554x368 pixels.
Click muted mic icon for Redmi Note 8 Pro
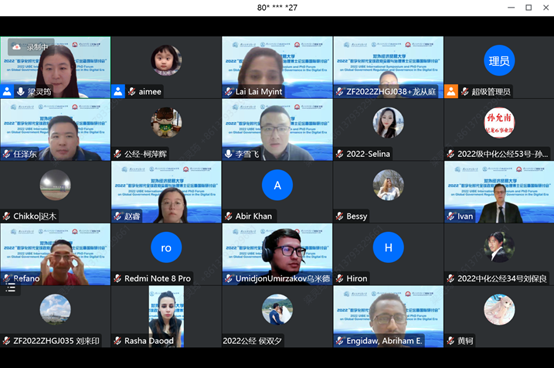118,279
